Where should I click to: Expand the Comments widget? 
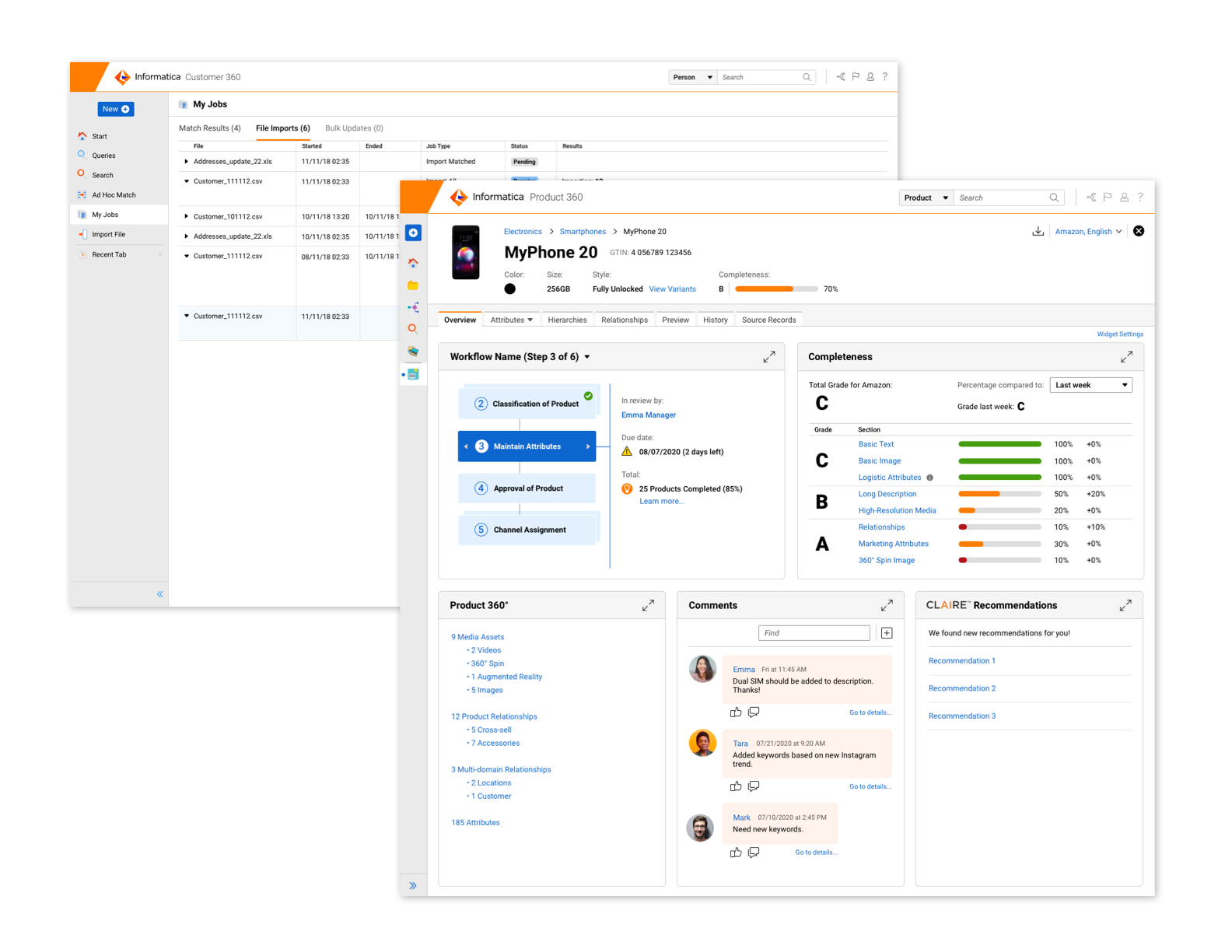pyautogui.click(x=887, y=605)
